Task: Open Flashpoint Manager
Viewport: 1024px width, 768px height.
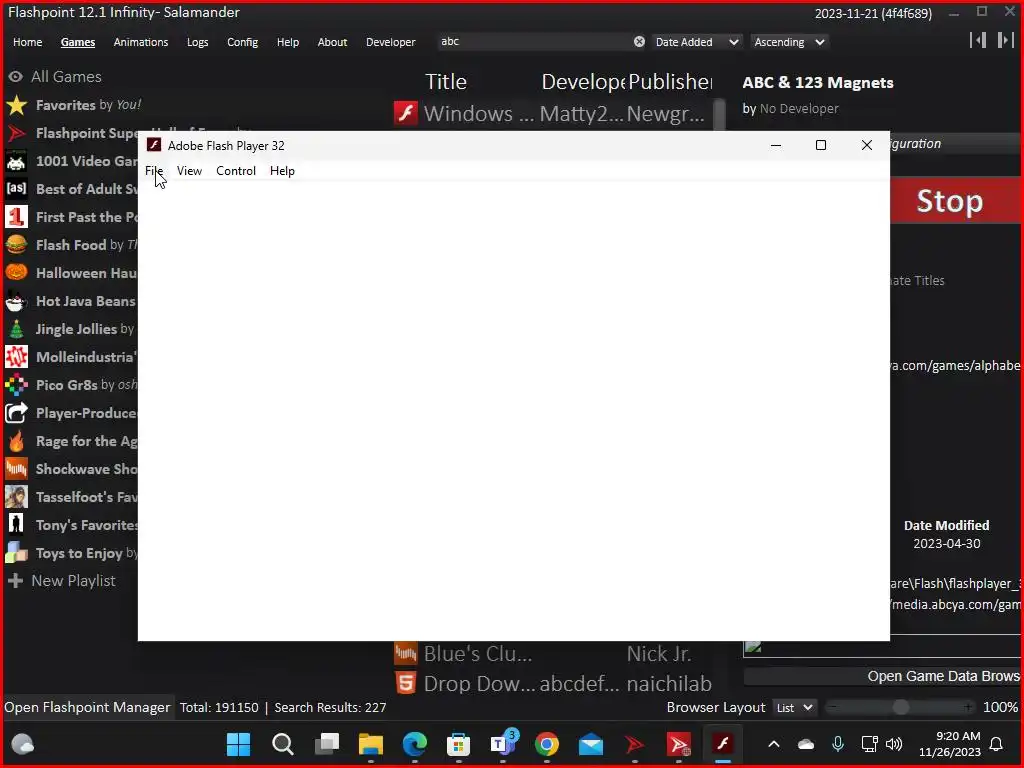Action: click(x=87, y=707)
